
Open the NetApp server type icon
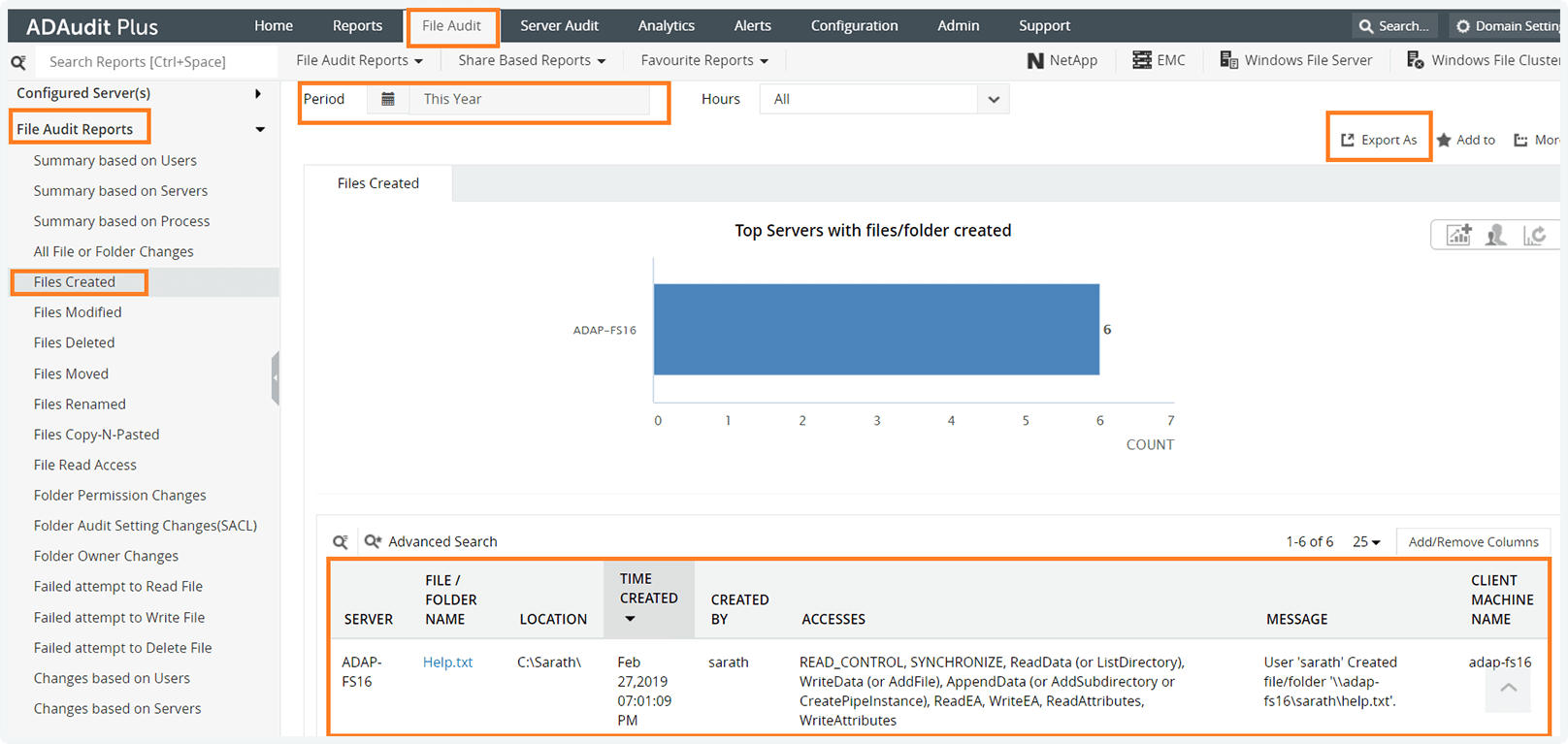click(1035, 60)
